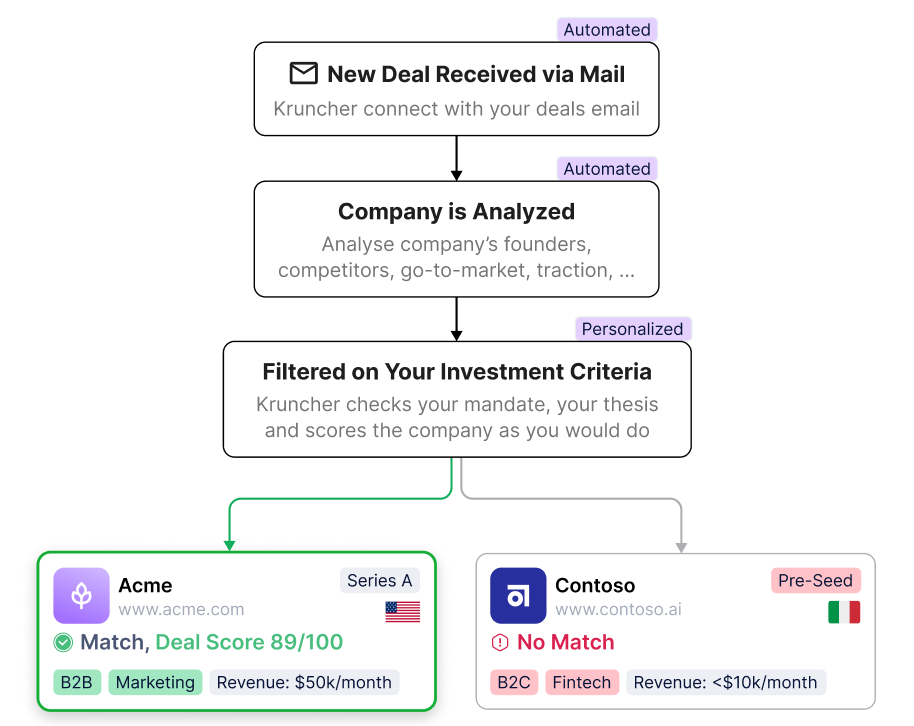Click the Company is Analyzed box
This screenshot has width=914, height=726.
[456, 239]
